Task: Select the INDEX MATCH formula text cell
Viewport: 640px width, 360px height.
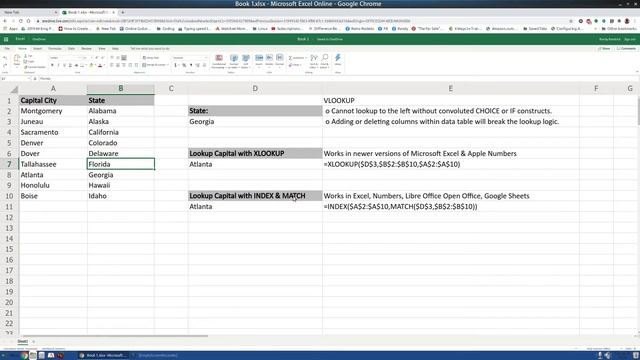Action: pos(451,207)
